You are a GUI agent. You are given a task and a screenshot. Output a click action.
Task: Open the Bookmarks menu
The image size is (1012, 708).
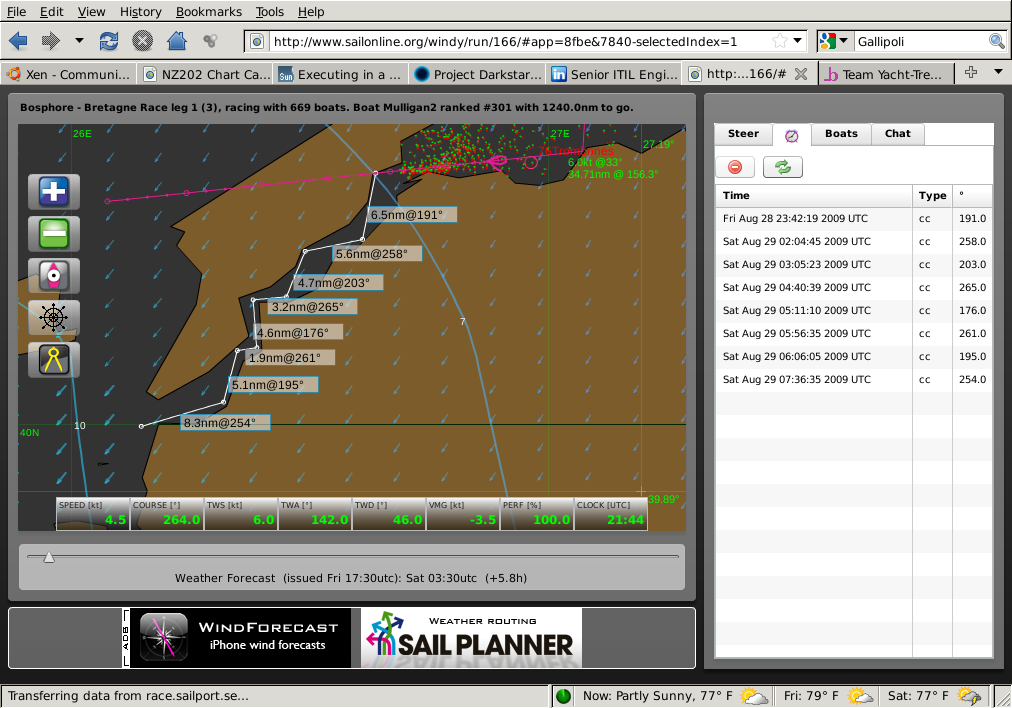pyautogui.click(x=208, y=12)
